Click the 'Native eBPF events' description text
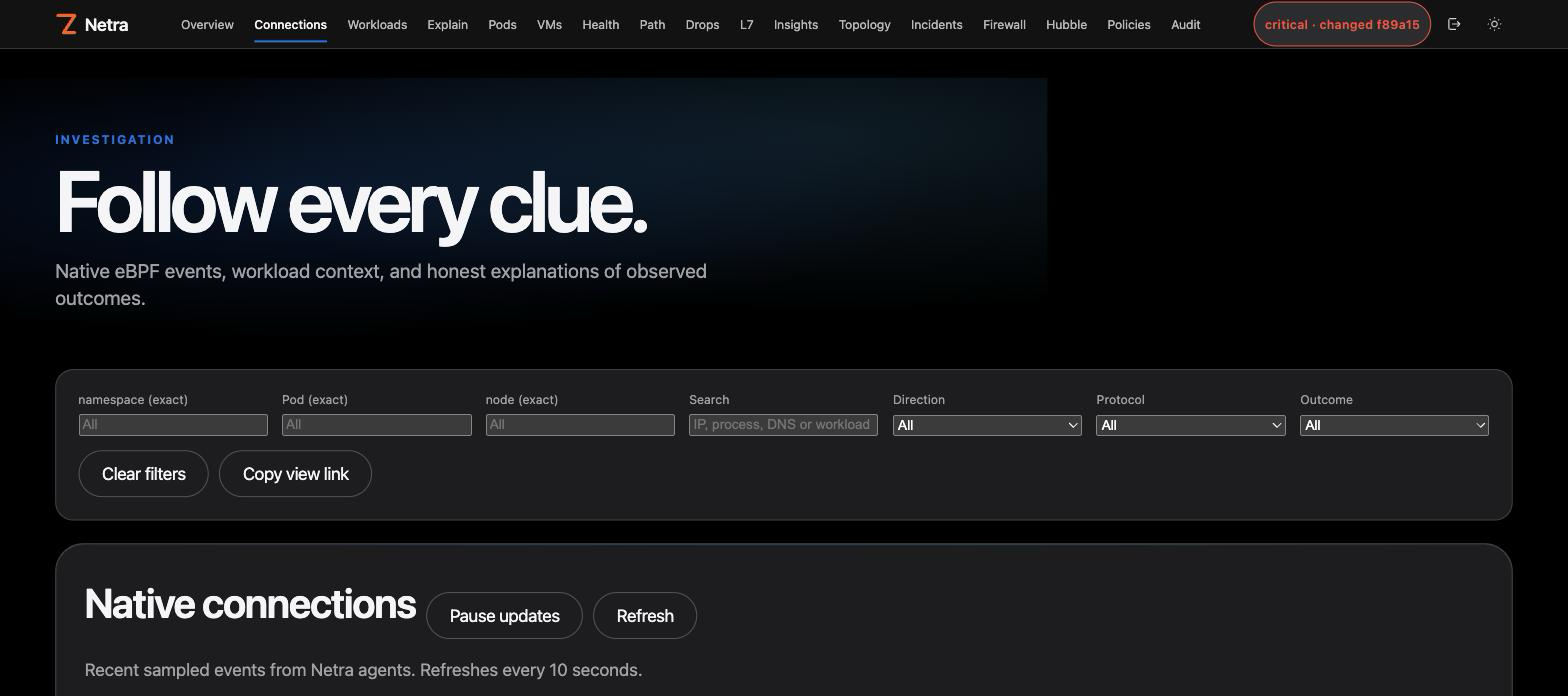Image resolution: width=1568 pixels, height=696 pixels. tap(381, 285)
